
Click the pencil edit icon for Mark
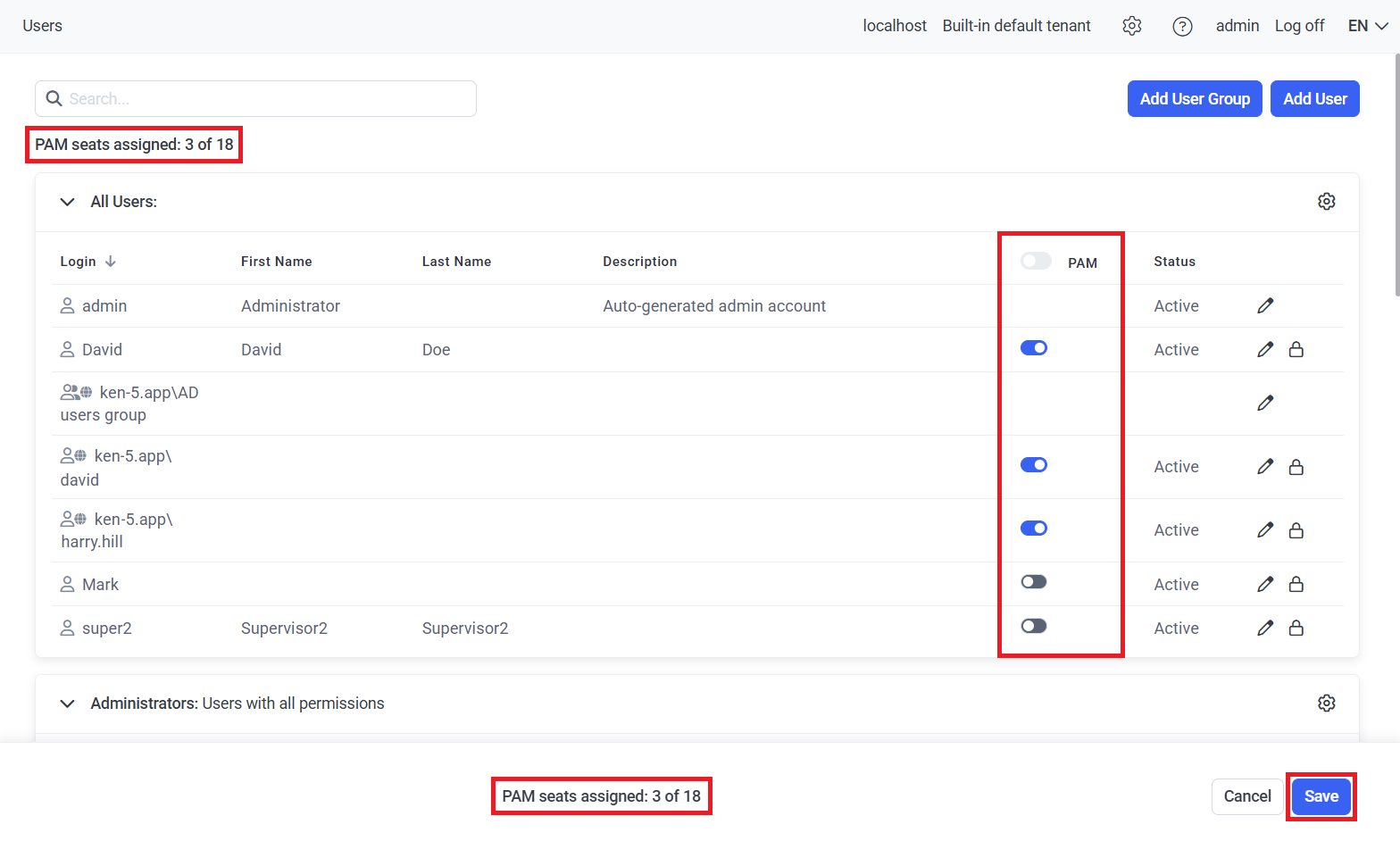1265,585
